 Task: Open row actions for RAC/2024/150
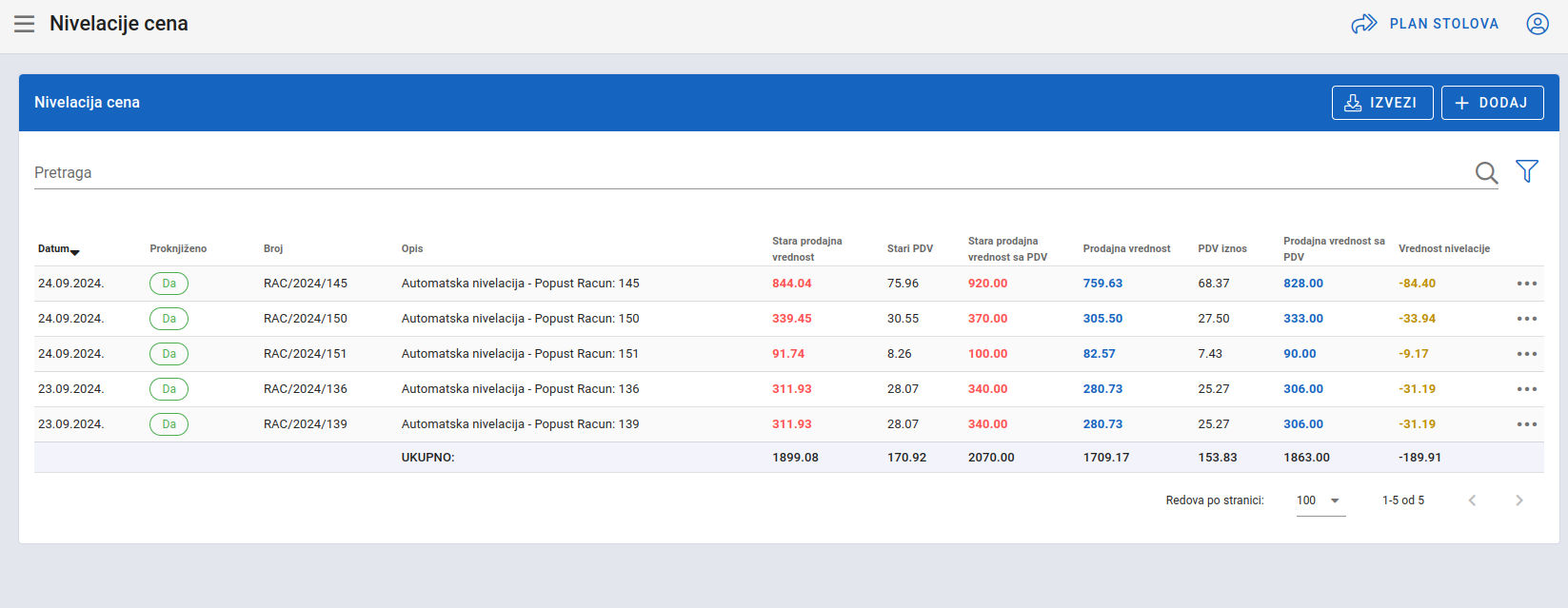[1527, 319]
